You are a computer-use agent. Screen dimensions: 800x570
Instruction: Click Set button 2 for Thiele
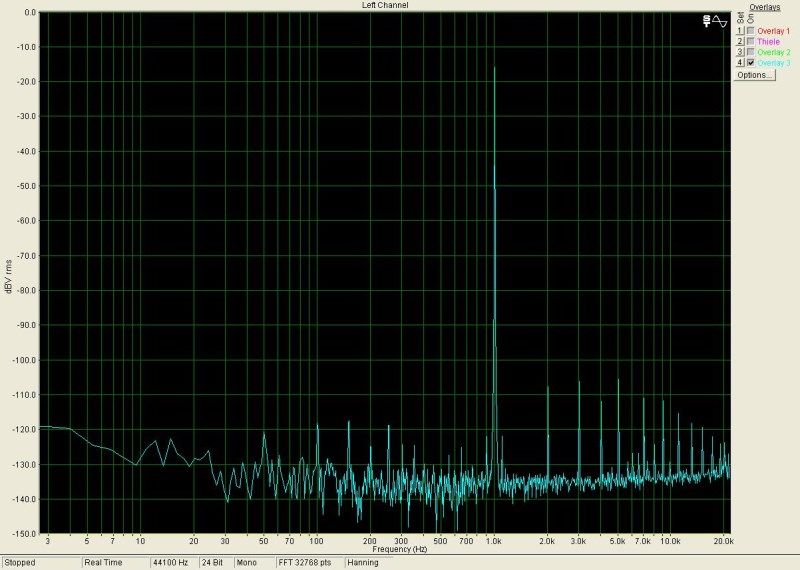click(740, 41)
